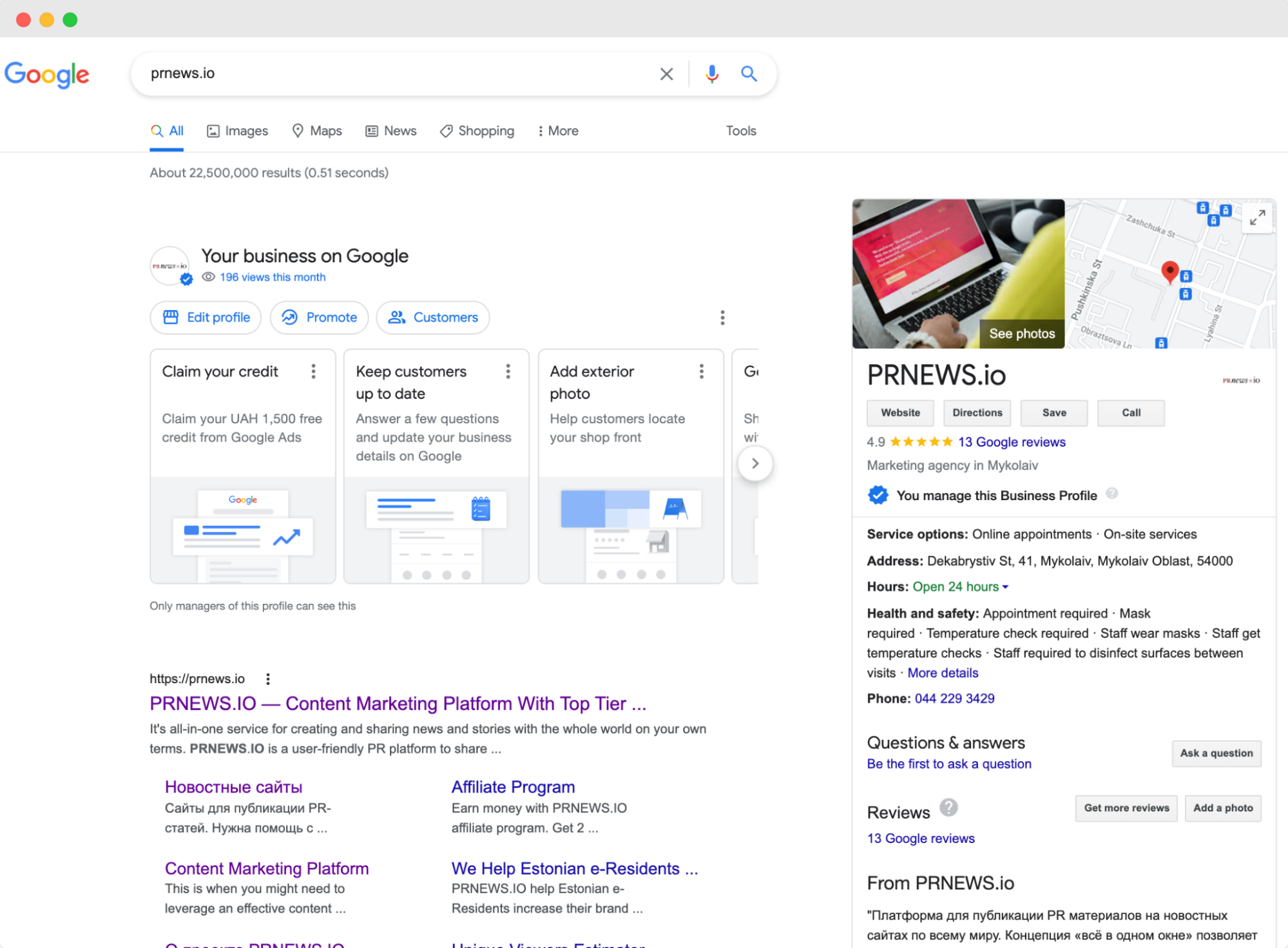Start voice search with microphone icon
Image resolution: width=1288 pixels, height=948 pixels.
pos(711,74)
